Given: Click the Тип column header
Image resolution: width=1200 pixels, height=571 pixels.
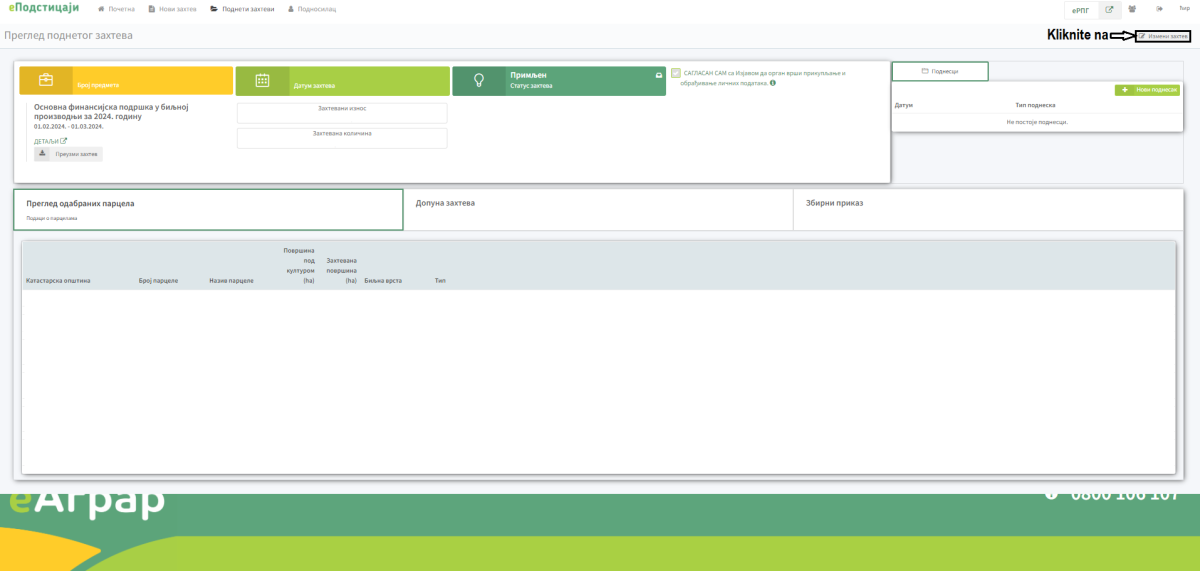Looking at the screenshot, I should click(x=440, y=281).
